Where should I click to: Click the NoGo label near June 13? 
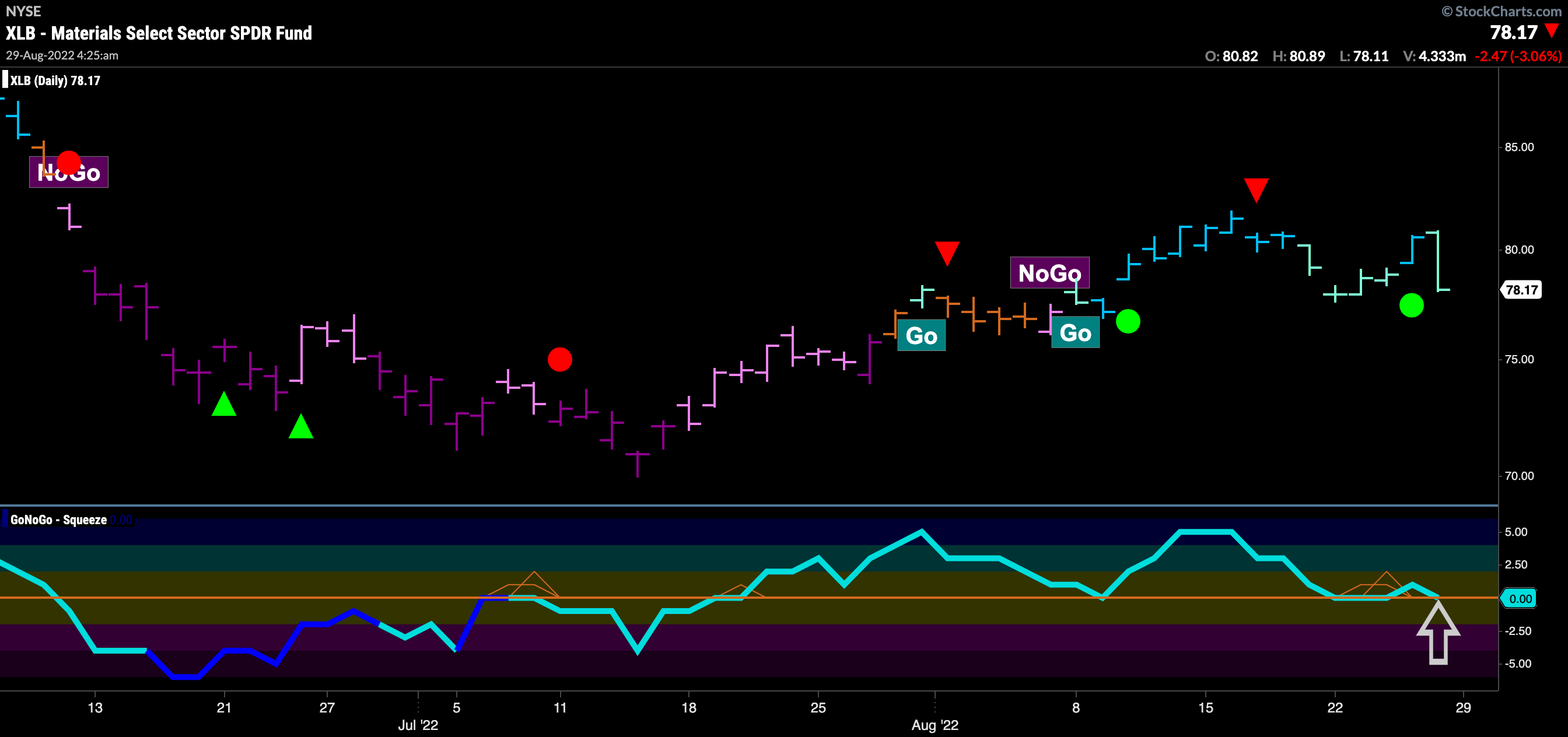click(x=69, y=172)
